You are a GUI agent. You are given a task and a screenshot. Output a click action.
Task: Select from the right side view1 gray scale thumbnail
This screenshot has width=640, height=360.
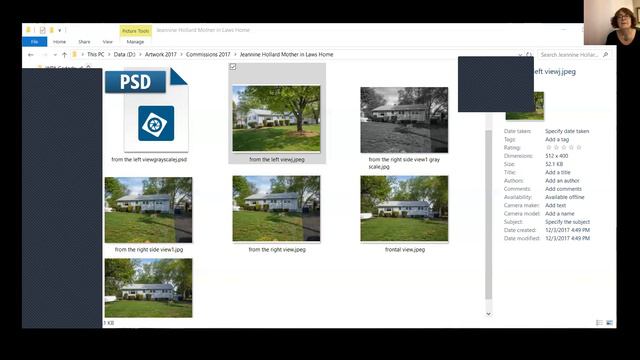pos(404,120)
